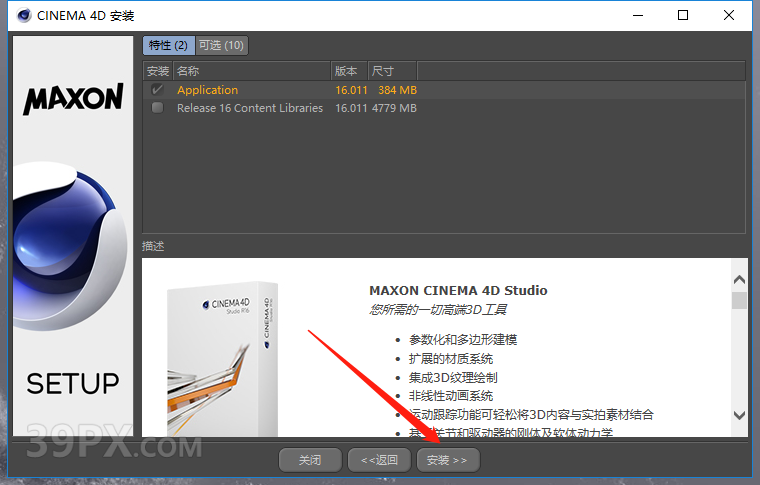
Task: Click the 尺寸 column header
Action: [392, 71]
